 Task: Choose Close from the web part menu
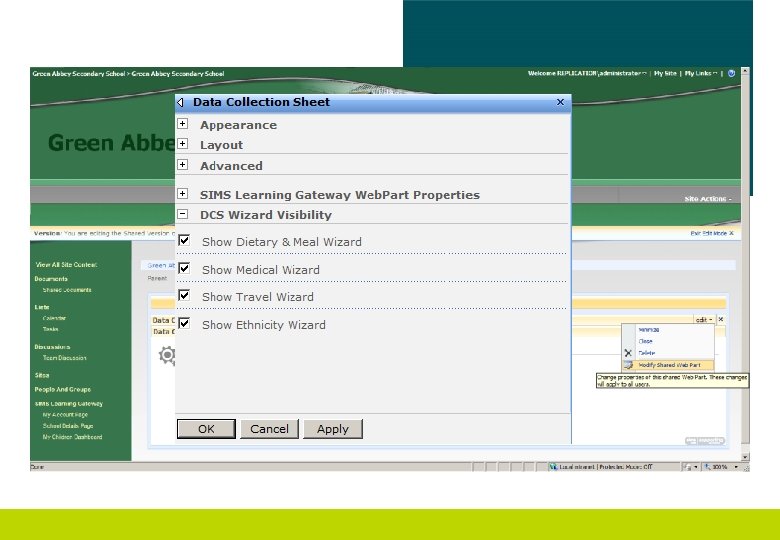pyautogui.click(x=645, y=341)
